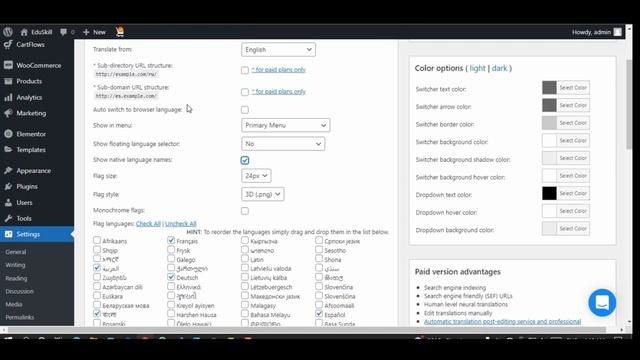This screenshot has width=640, height=360.
Task: Open the EduSkill site home icon
Action: tap(24, 32)
